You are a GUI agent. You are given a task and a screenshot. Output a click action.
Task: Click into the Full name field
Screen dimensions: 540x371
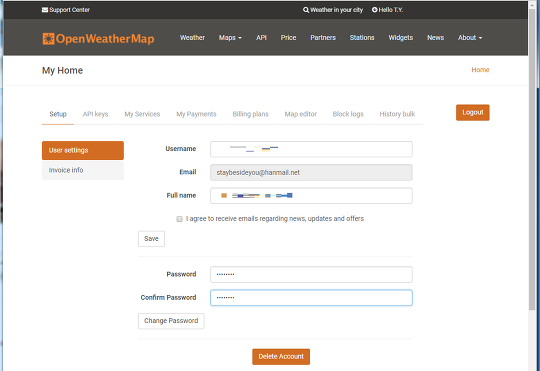pos(311,196)
